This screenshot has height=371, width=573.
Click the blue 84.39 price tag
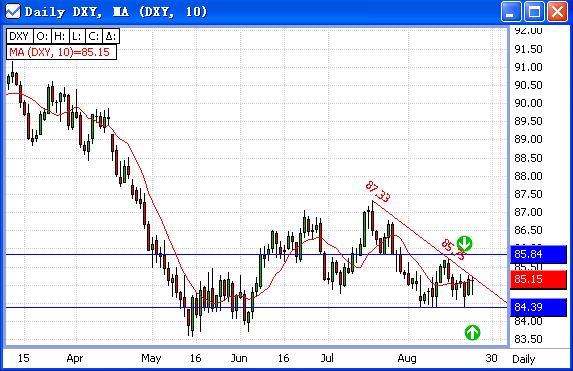point(538,307)
